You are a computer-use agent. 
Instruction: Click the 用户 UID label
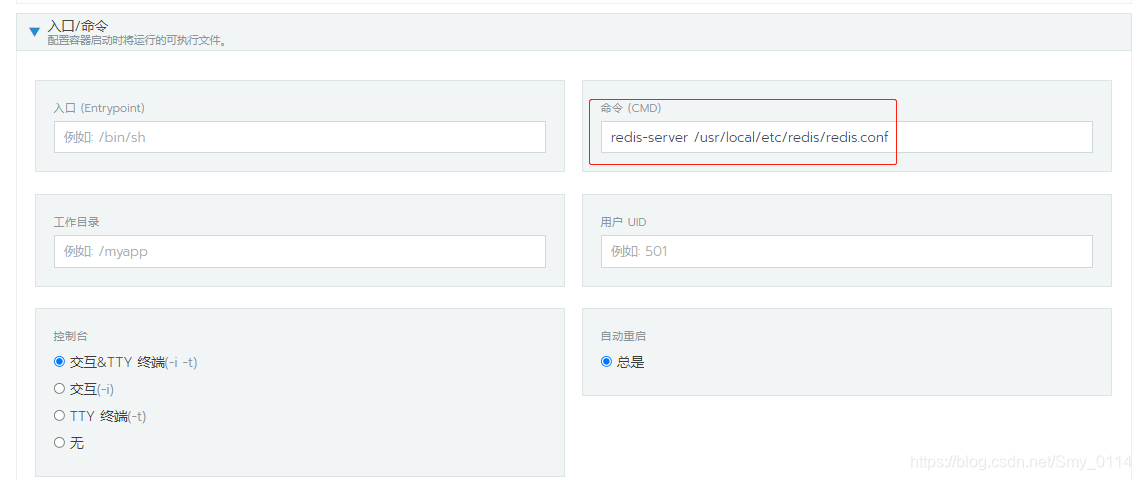623,222
